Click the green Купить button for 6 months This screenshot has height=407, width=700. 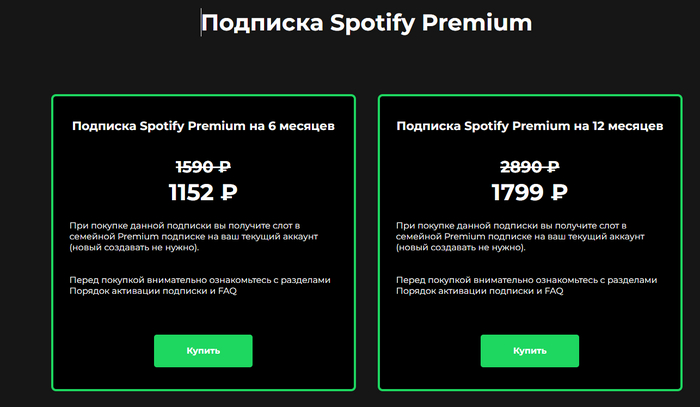click(x=202, y=351)
